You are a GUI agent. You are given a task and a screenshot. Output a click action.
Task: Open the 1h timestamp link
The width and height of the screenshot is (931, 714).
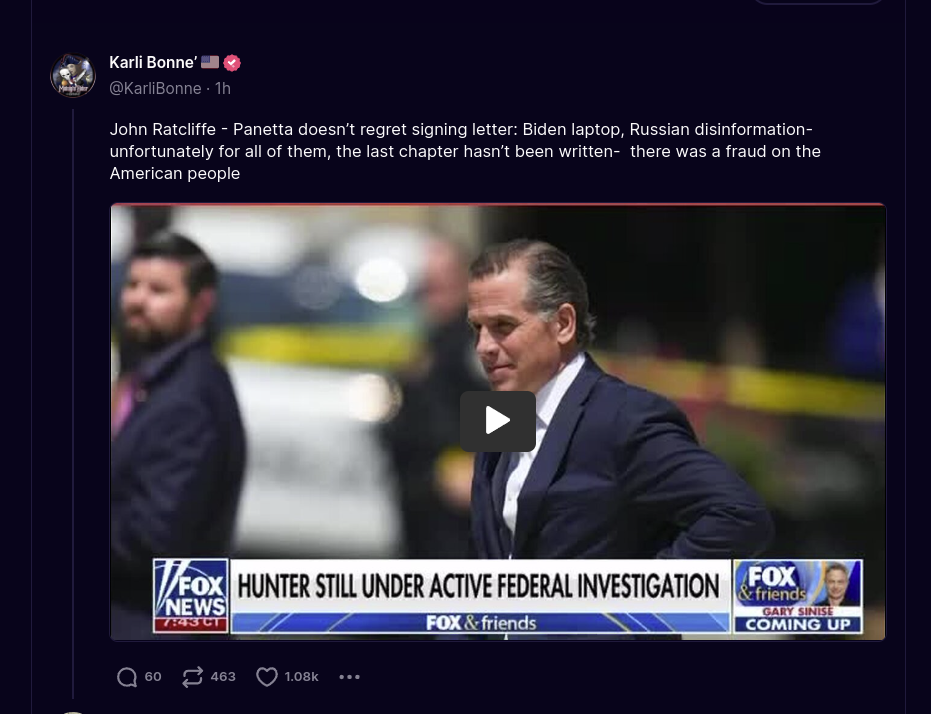coord(223,88)
